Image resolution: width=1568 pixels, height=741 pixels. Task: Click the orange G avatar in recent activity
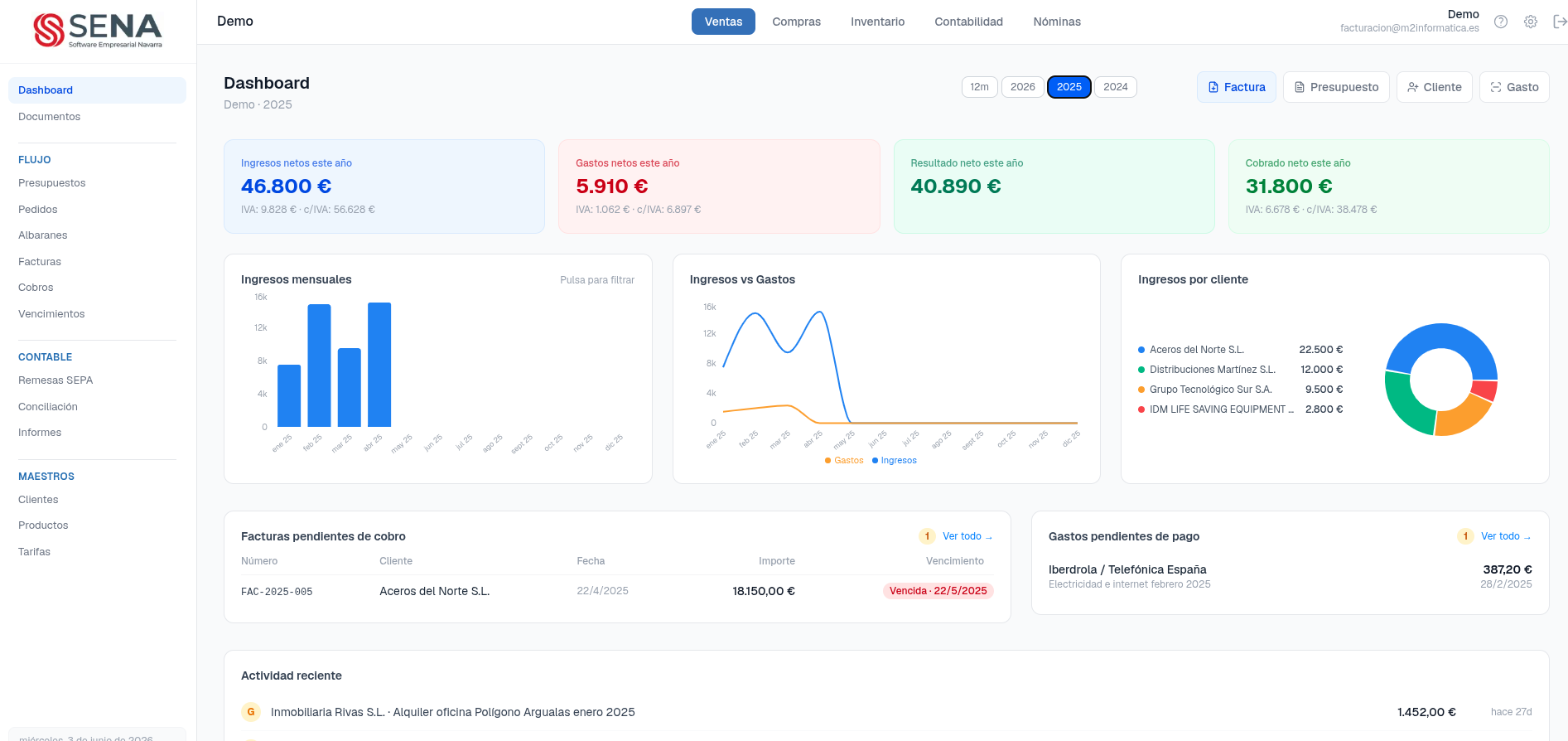251,712
